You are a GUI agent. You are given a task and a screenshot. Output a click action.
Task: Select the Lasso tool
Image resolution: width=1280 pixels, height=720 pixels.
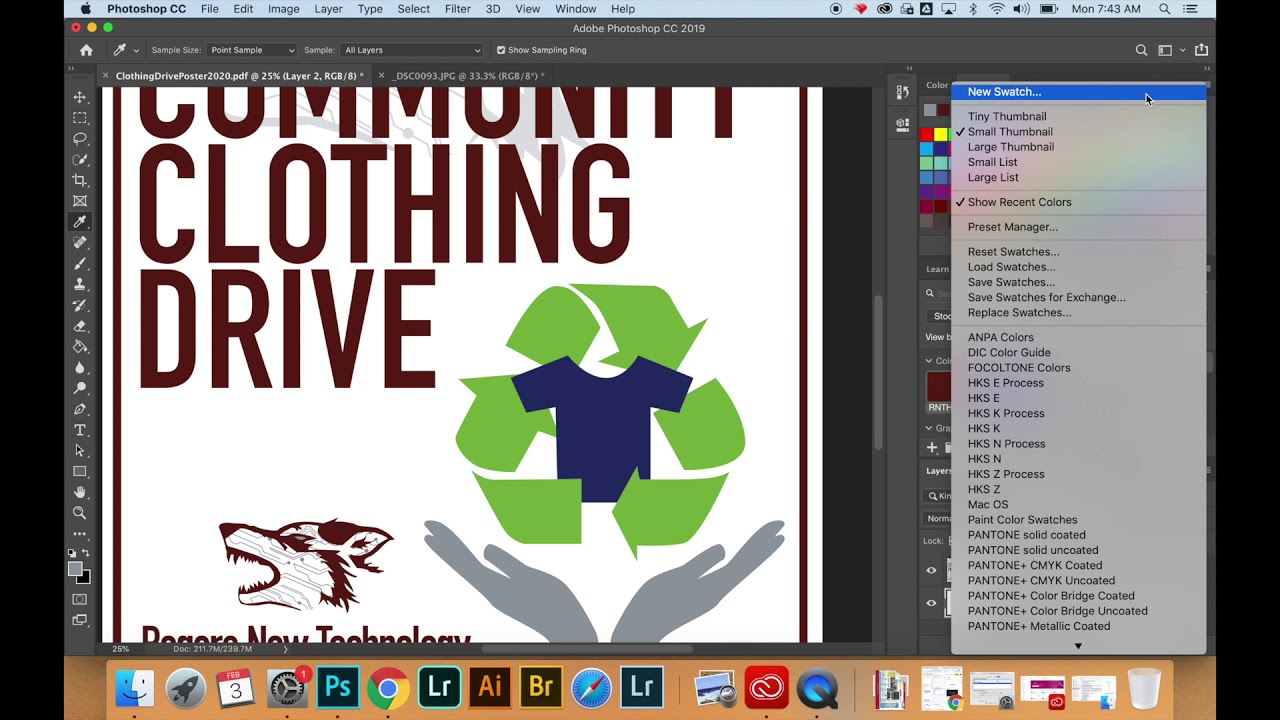(80, 139)
